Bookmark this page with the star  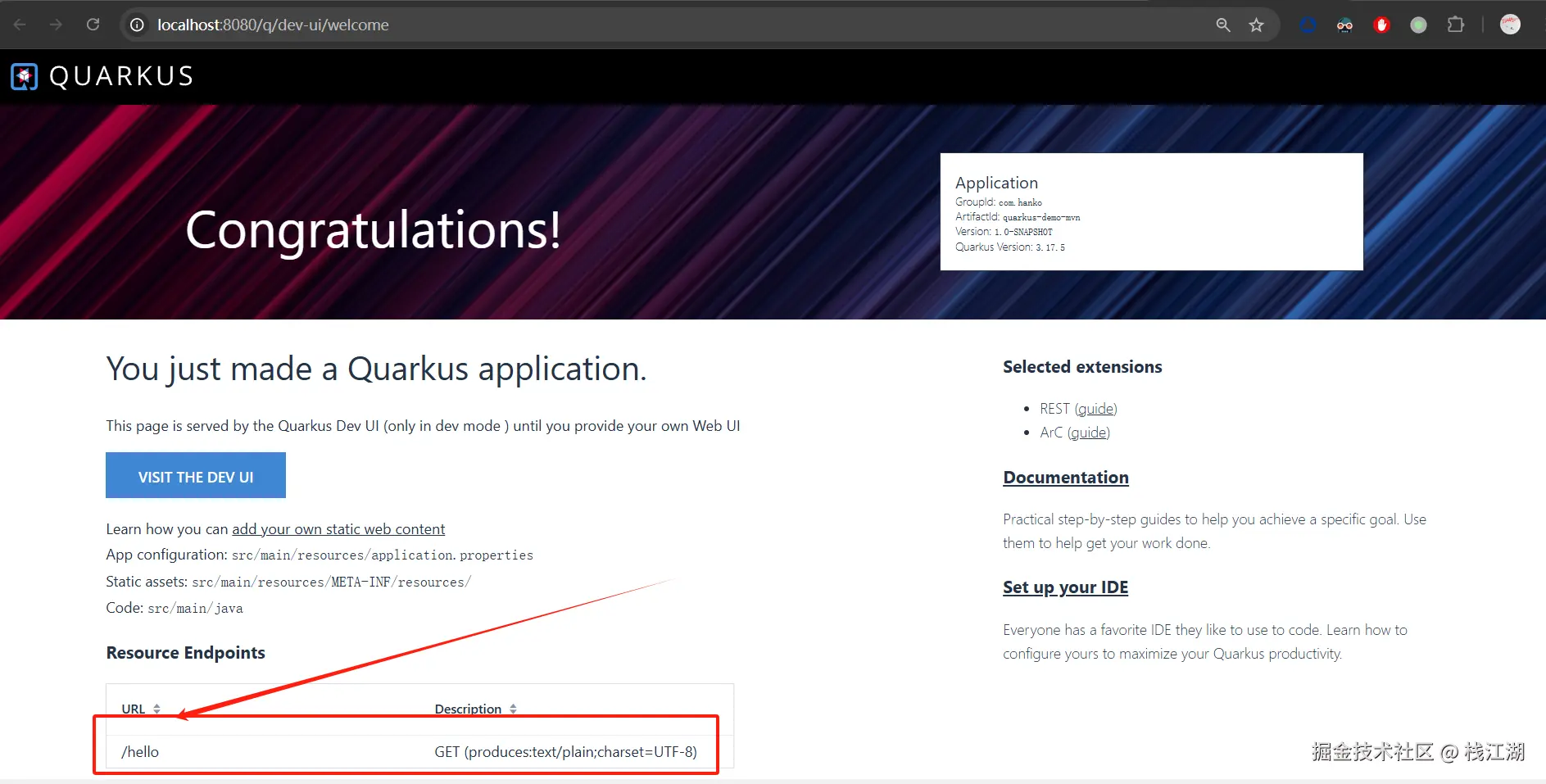1256,25
